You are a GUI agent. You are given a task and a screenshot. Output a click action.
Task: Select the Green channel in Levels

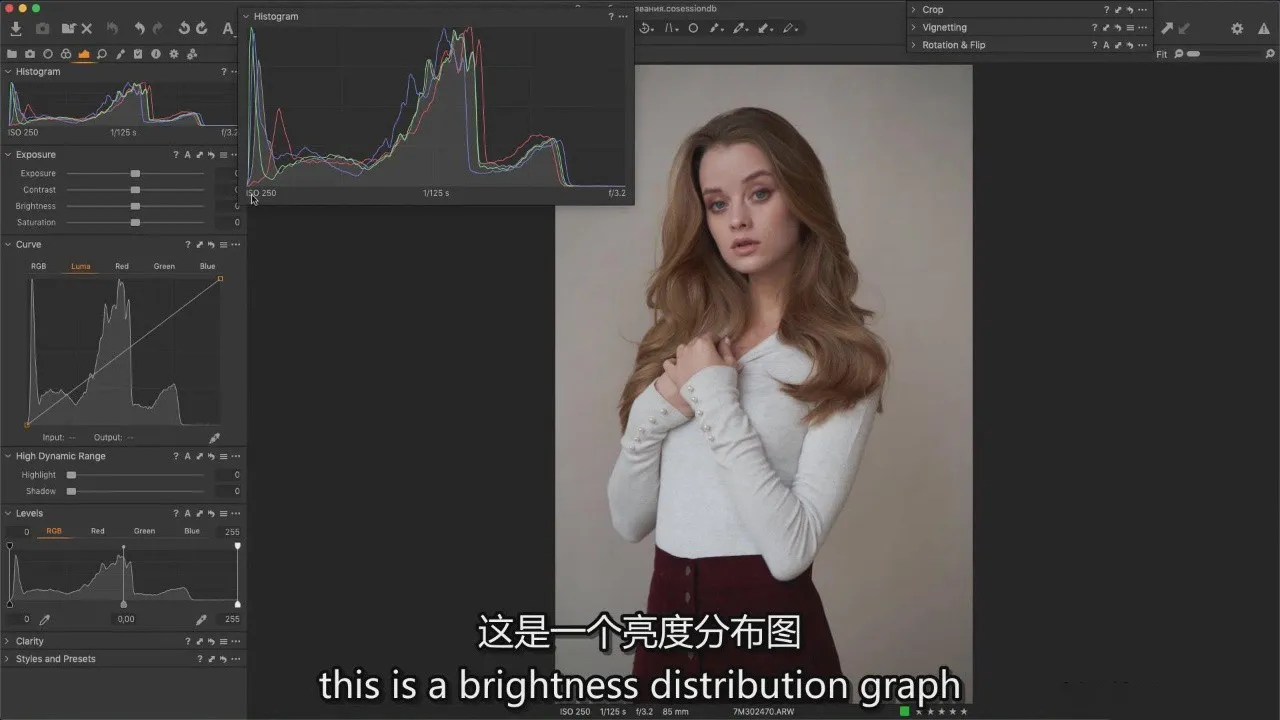click(144, 531)
